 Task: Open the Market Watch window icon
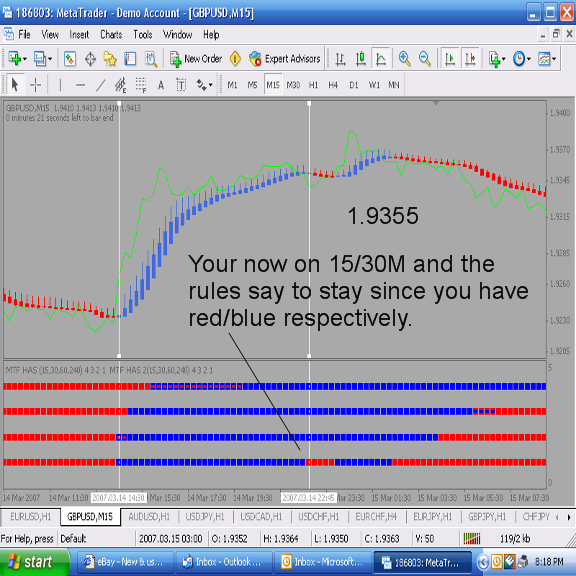coord(70,59)
